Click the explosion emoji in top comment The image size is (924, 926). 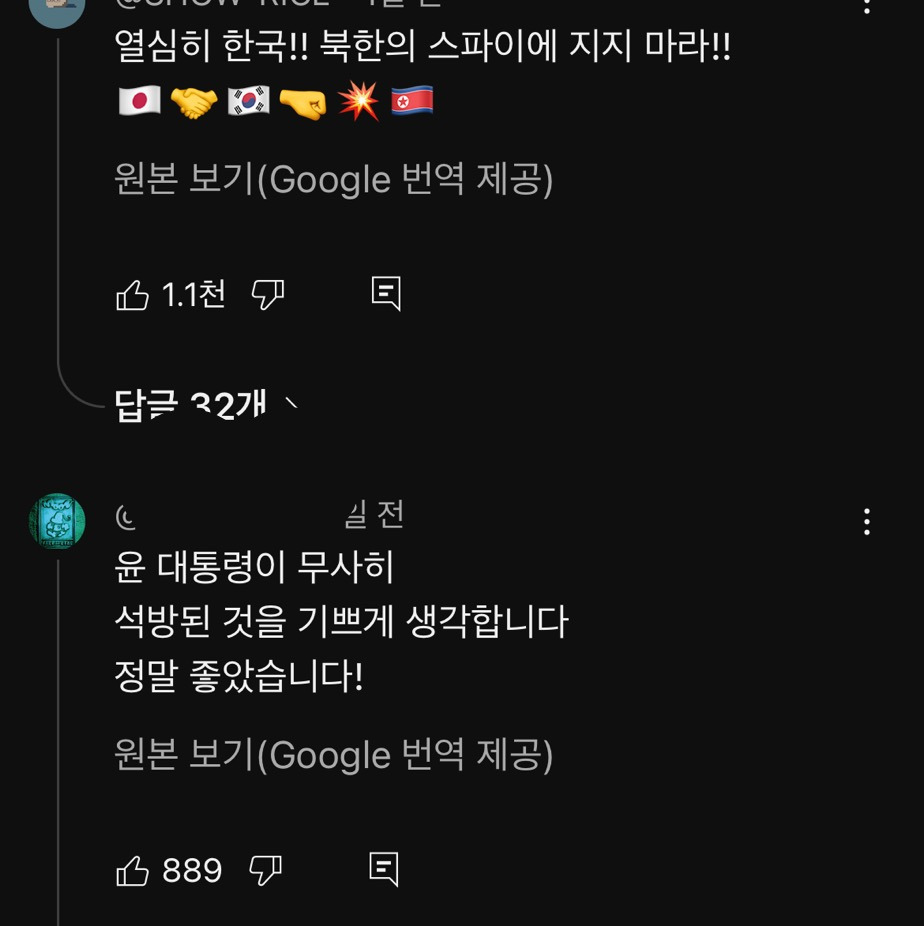pyautogui.click(x=357, y=102)
